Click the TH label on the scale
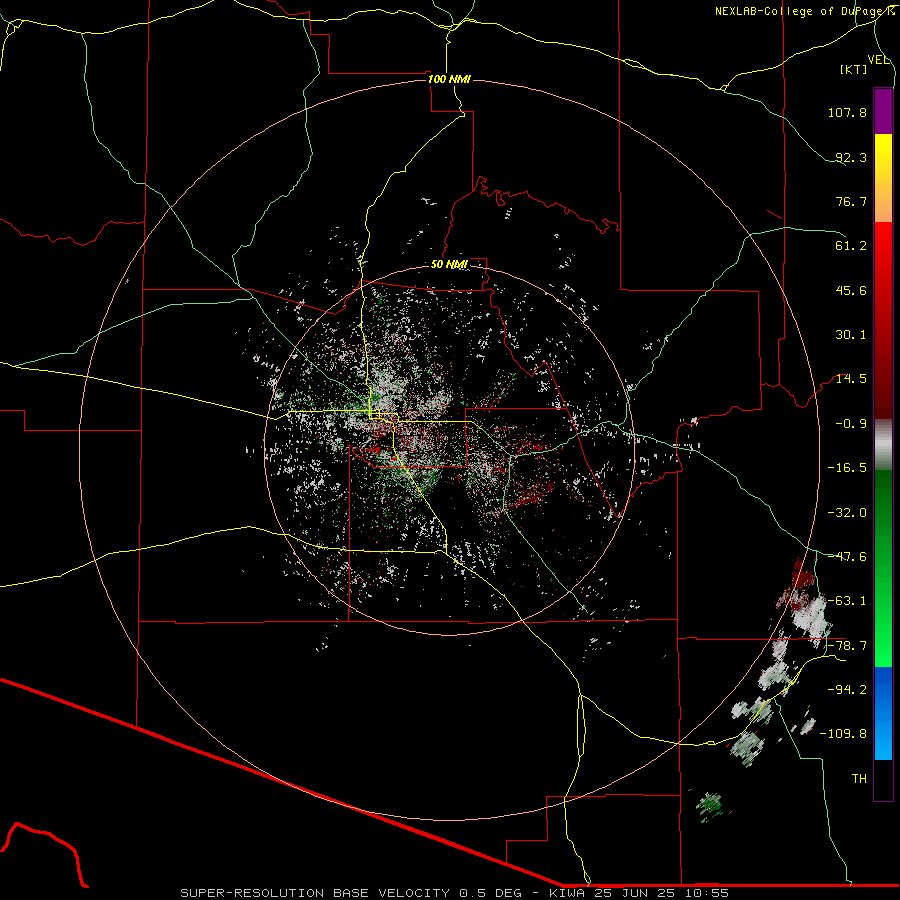 click(x=859, y=779)
